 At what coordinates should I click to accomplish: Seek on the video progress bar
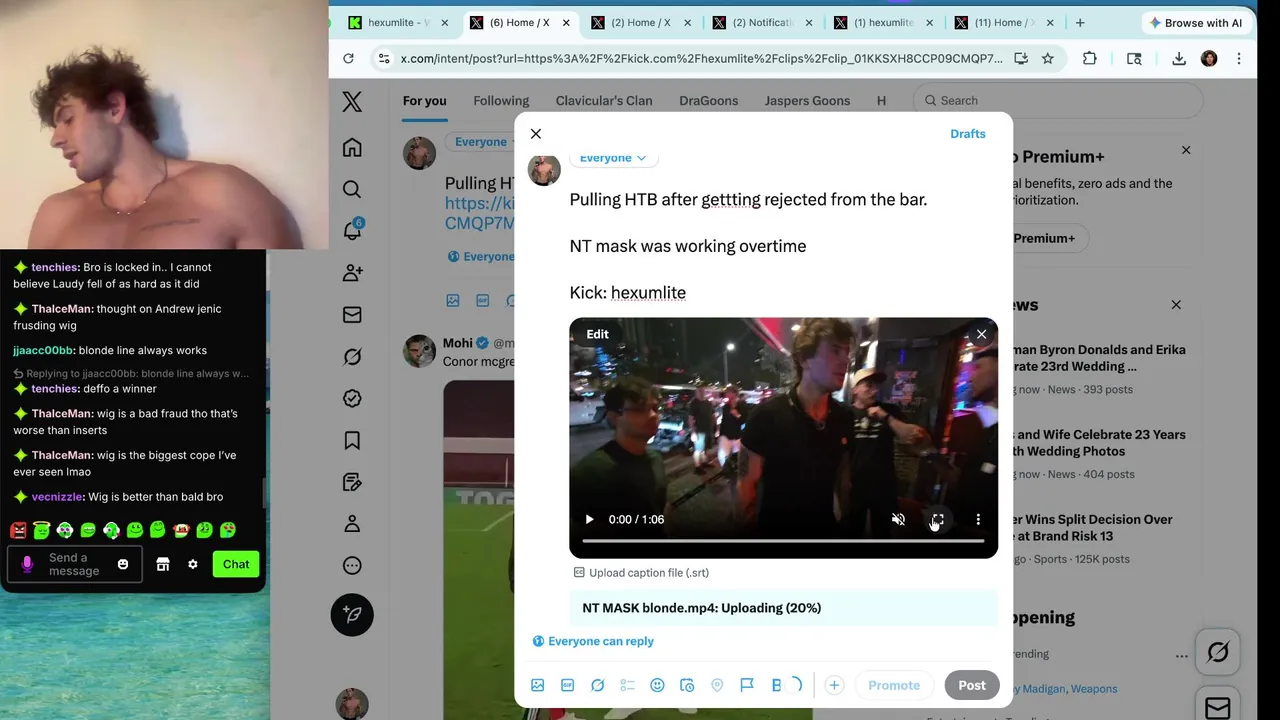pyautogui.click(x=783, y=541)
